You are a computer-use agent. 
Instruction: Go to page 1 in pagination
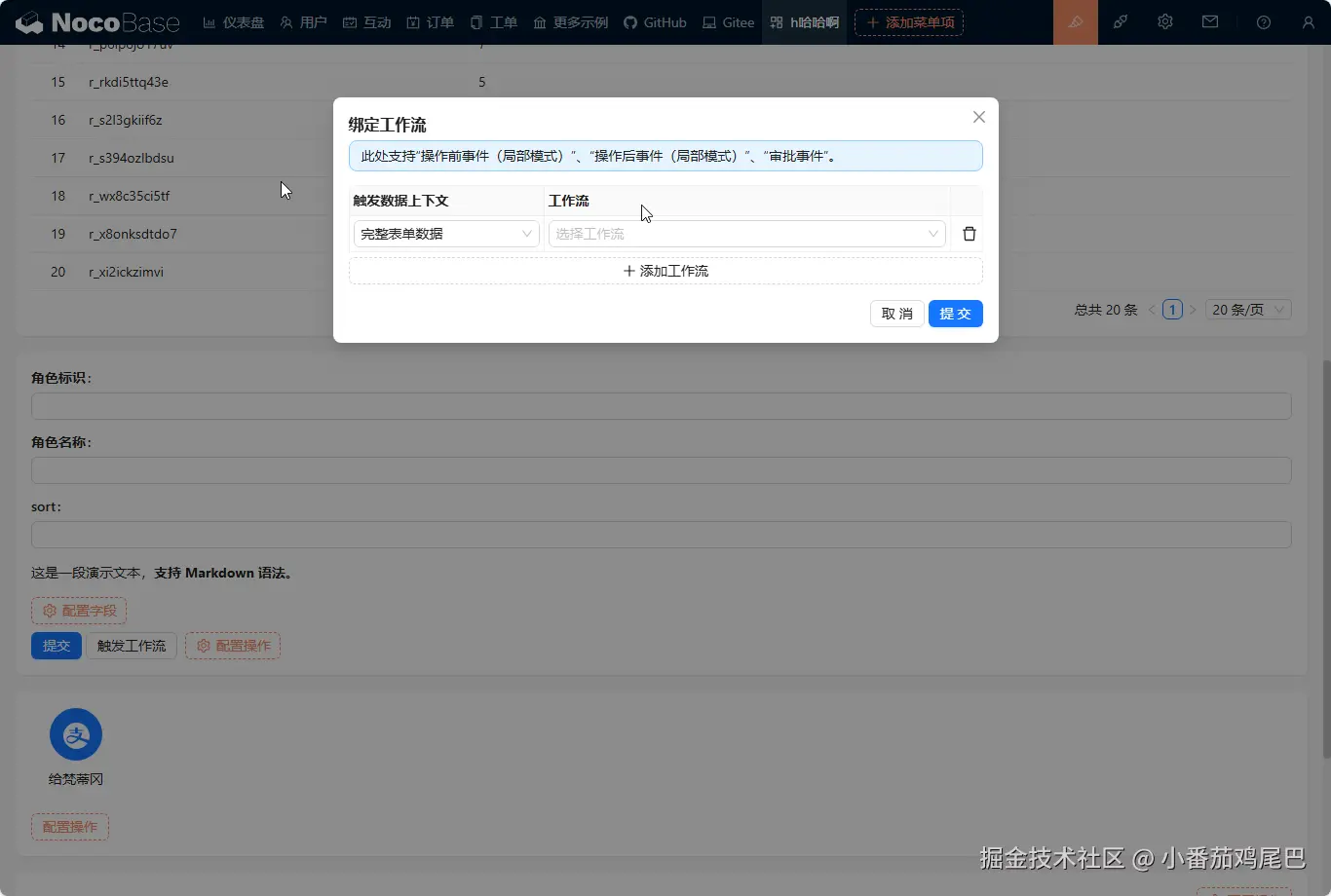(x=1172, y=310)
